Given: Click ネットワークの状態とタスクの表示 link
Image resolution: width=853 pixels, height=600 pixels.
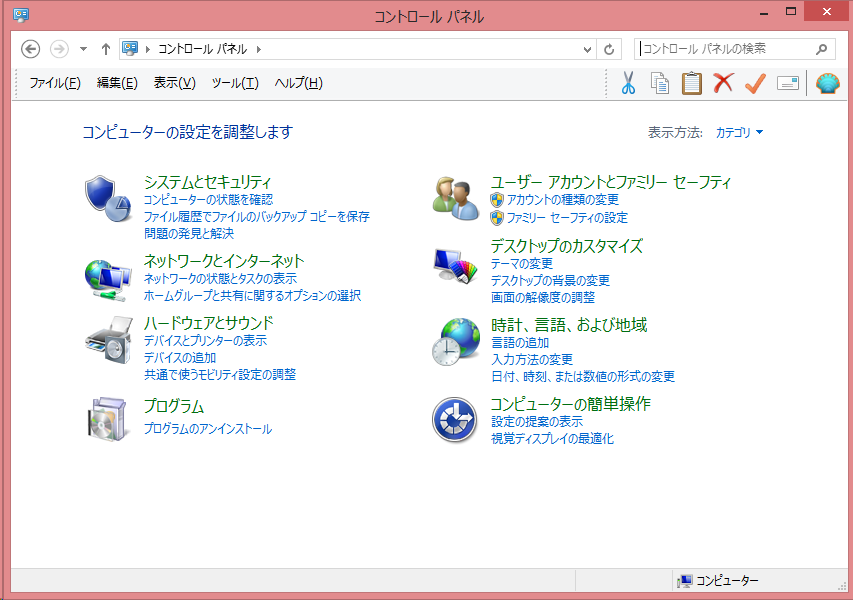Looking at the screenshot, I should coord(220,279).
